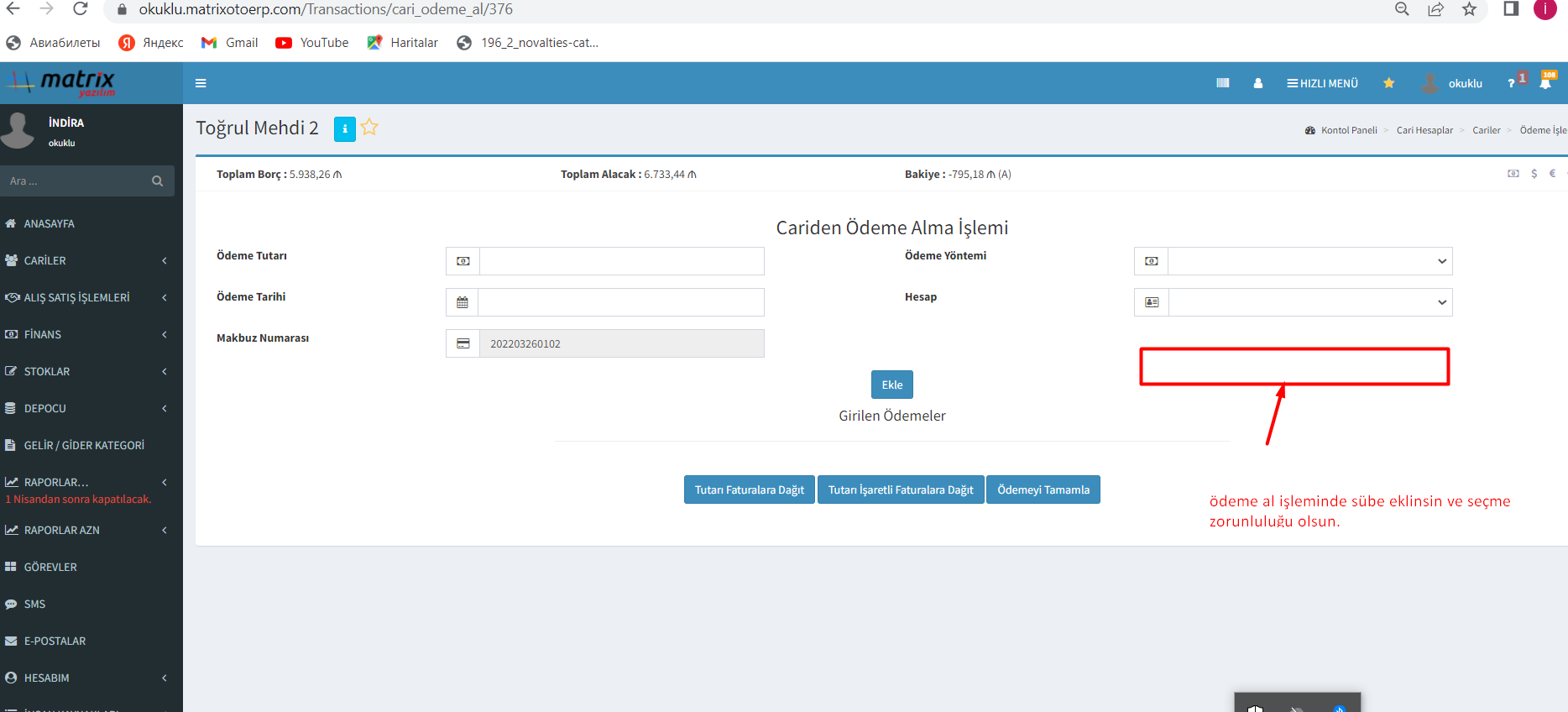This screenshot has width=1568, height=712.
Task: Open the HIZLI MENÜ menu
Action: (x=1322, y=83)
